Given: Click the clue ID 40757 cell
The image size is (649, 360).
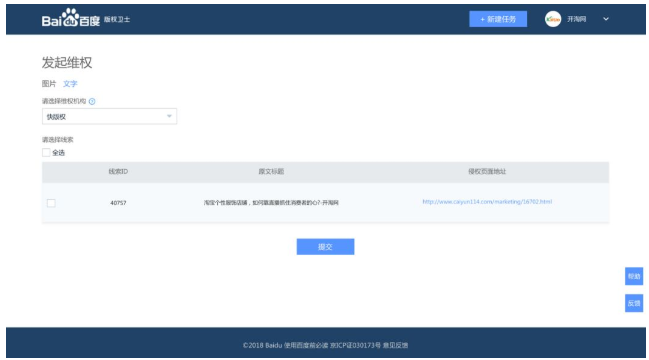Looking at the screenshot, I should (118, 203).
